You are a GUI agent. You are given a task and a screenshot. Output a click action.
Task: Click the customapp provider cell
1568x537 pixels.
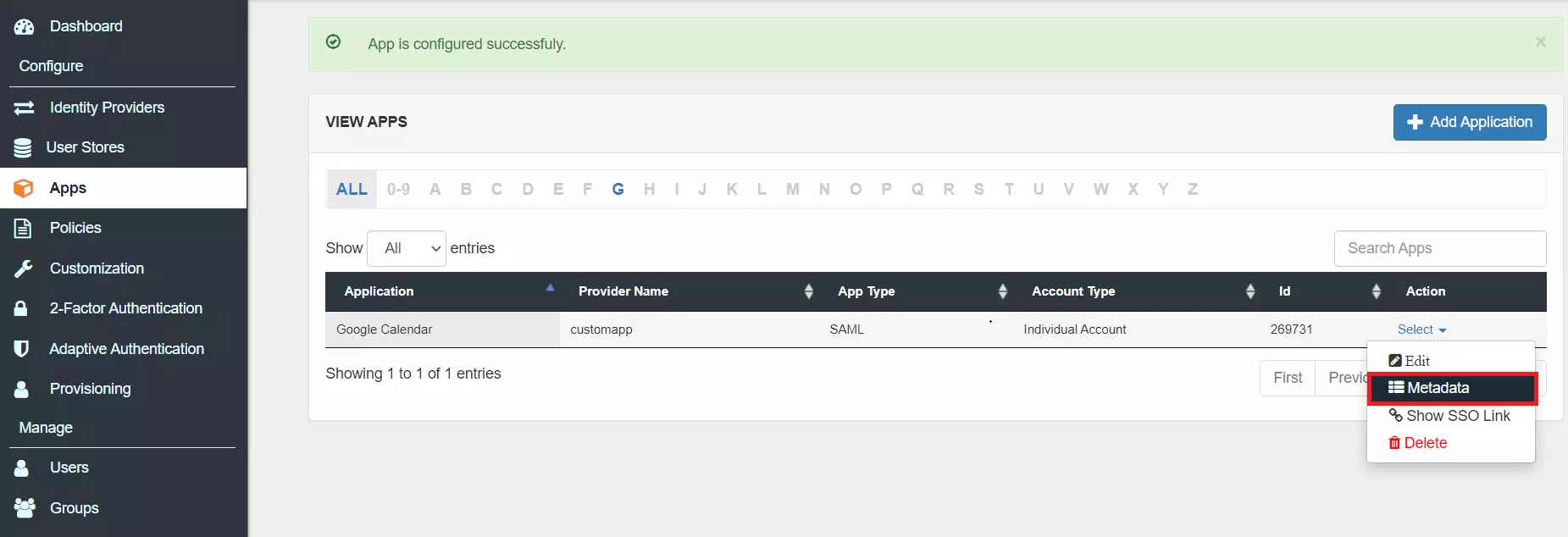[690, 329]
